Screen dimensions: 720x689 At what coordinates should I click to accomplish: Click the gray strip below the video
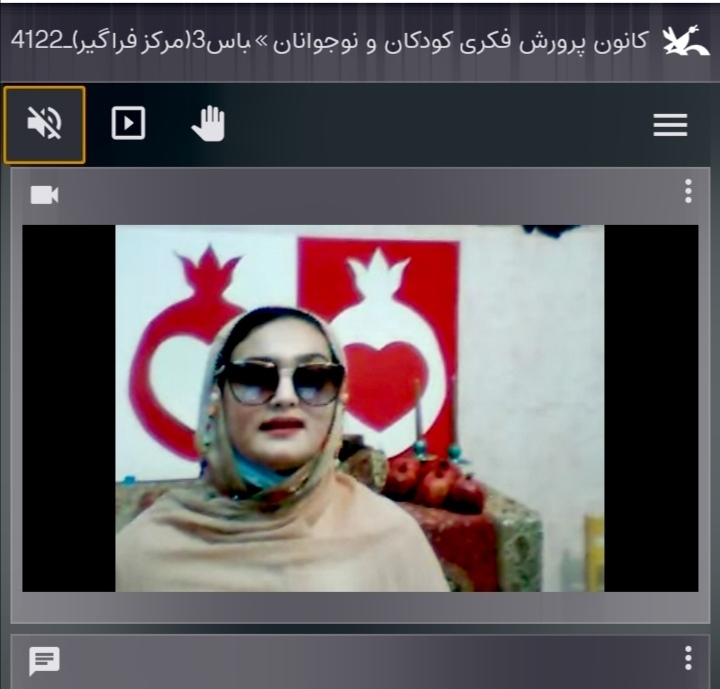pos(360,607)
